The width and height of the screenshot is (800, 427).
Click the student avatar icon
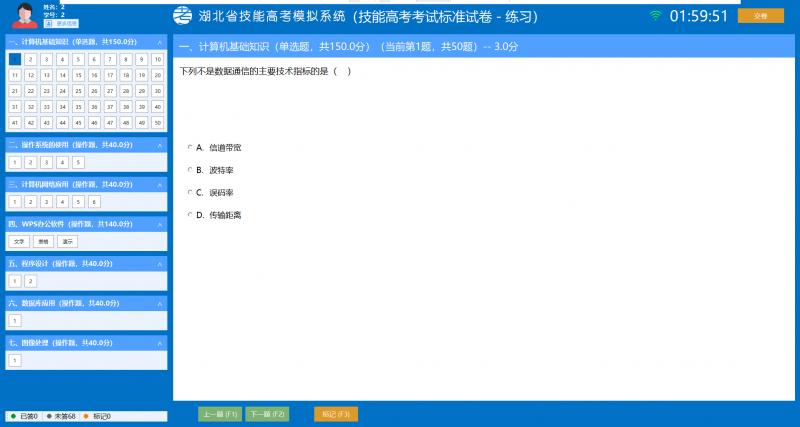(x=24, y=15)
